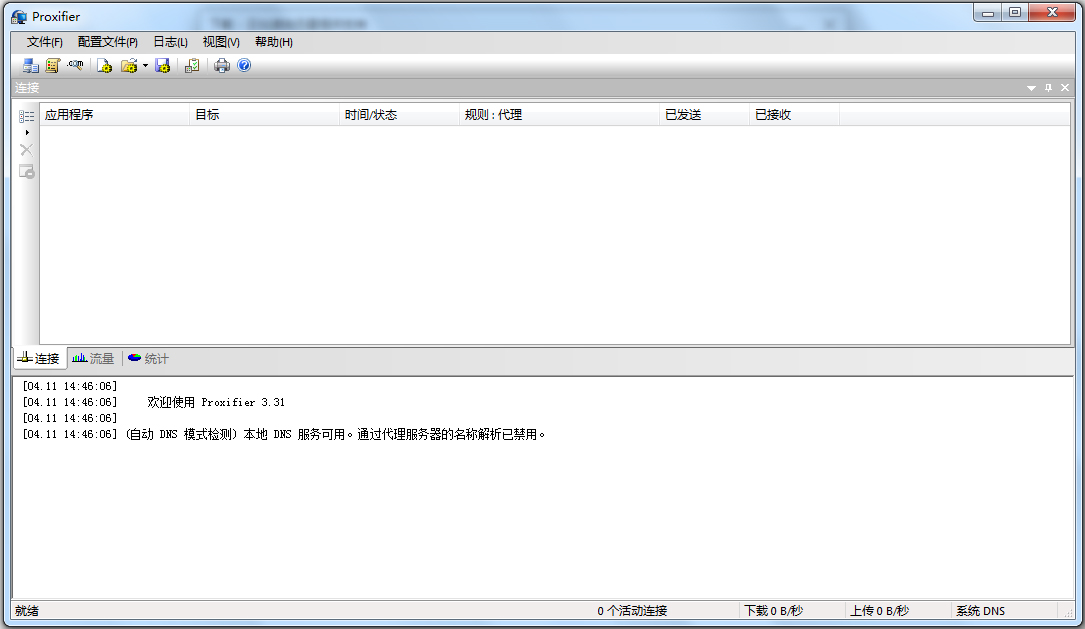This screenshot has height=629, width=1085.
Task: Open Proxifier help with the question mark icon
Action: tap(243, 65)
